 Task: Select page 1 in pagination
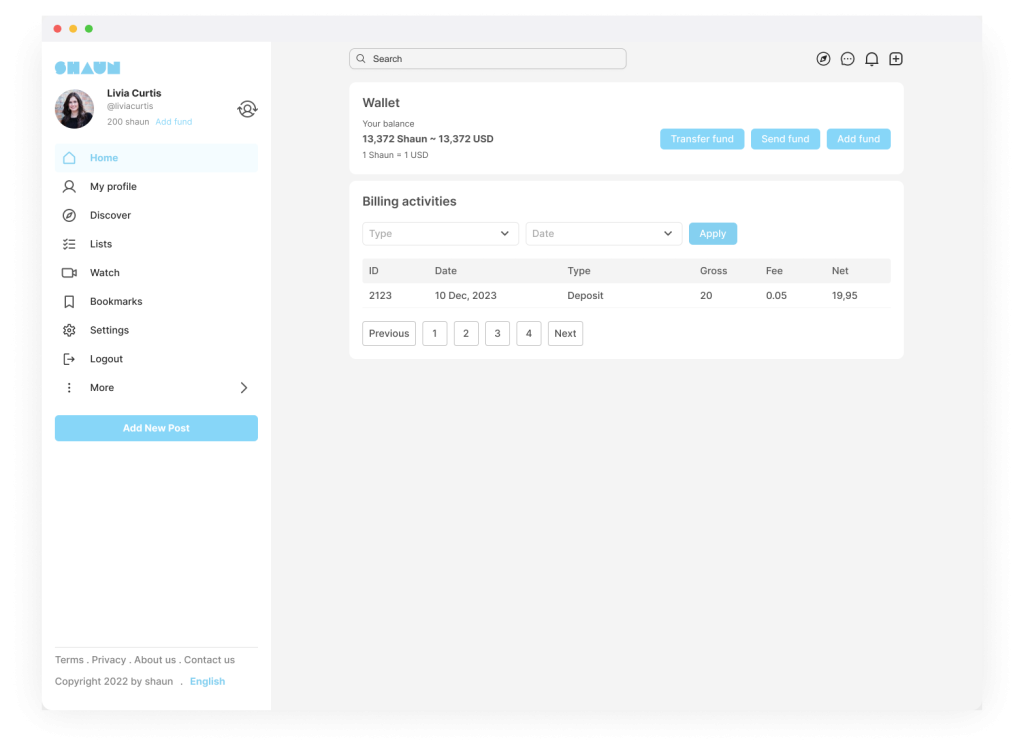click(x=434, y=334)
